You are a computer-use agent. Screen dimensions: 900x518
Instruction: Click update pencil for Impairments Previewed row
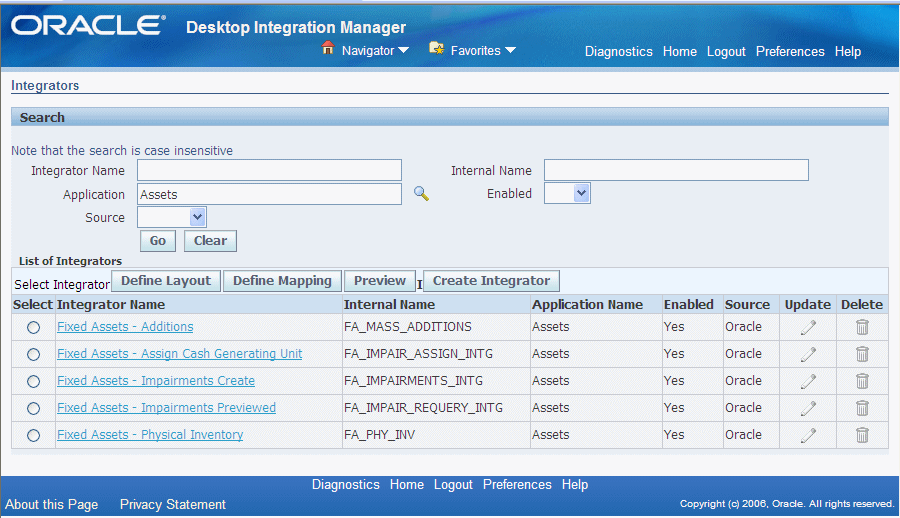tap(808, 408)
